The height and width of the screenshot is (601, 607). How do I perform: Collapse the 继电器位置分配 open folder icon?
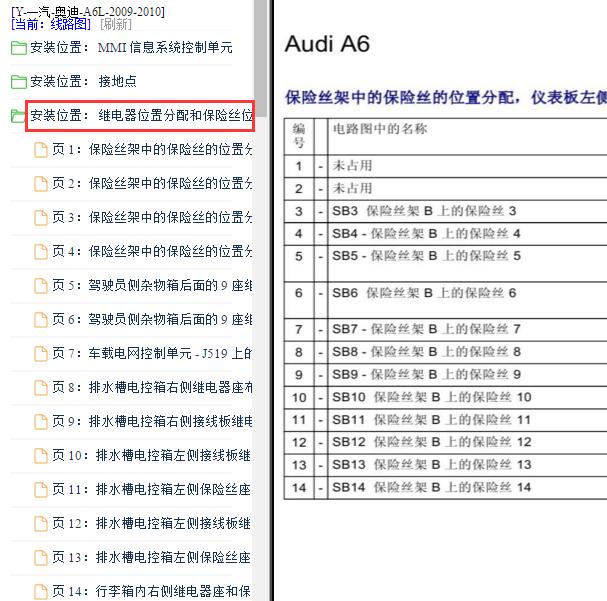(x=18, y=116)
